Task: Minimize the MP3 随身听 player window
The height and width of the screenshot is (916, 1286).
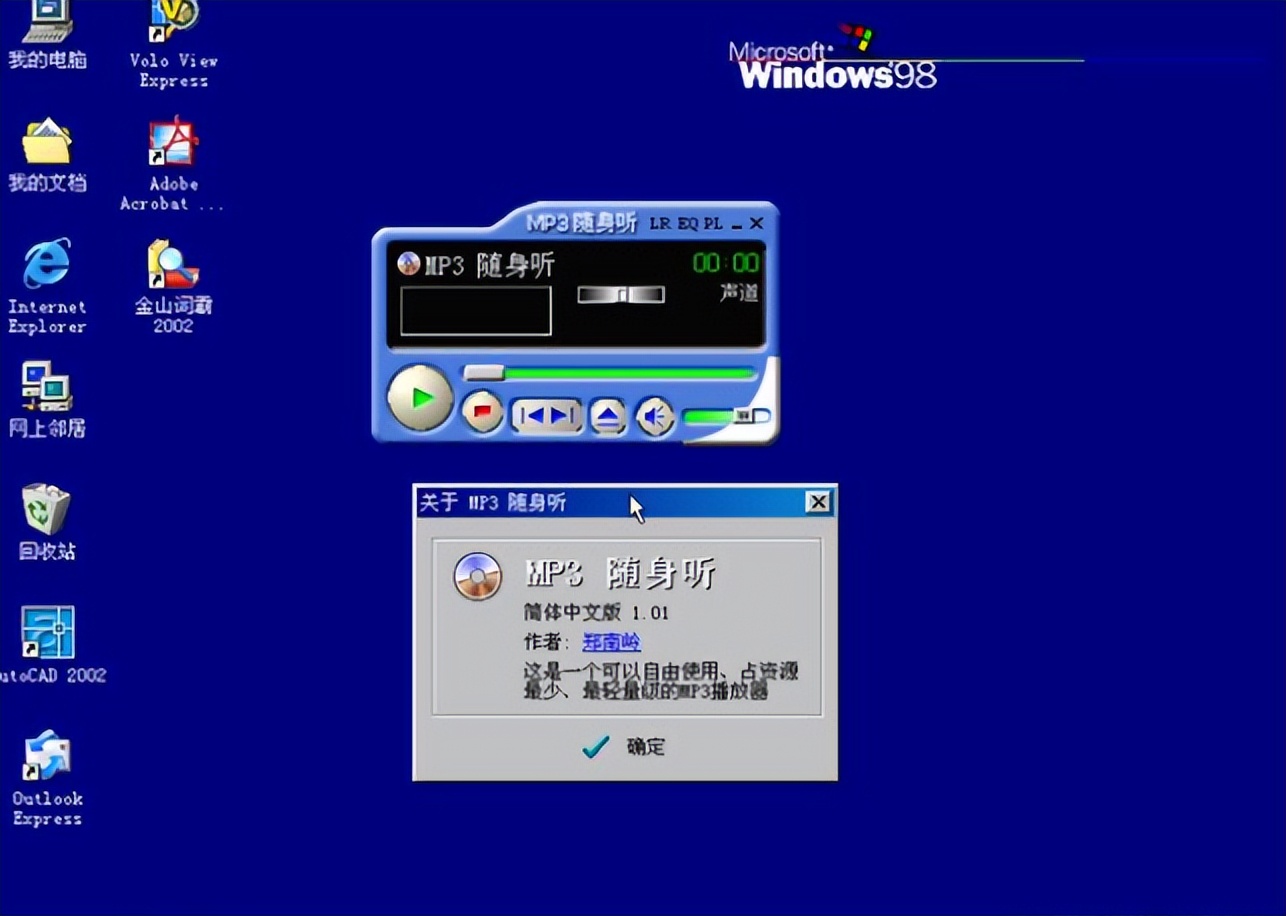Action: [737, 225]
